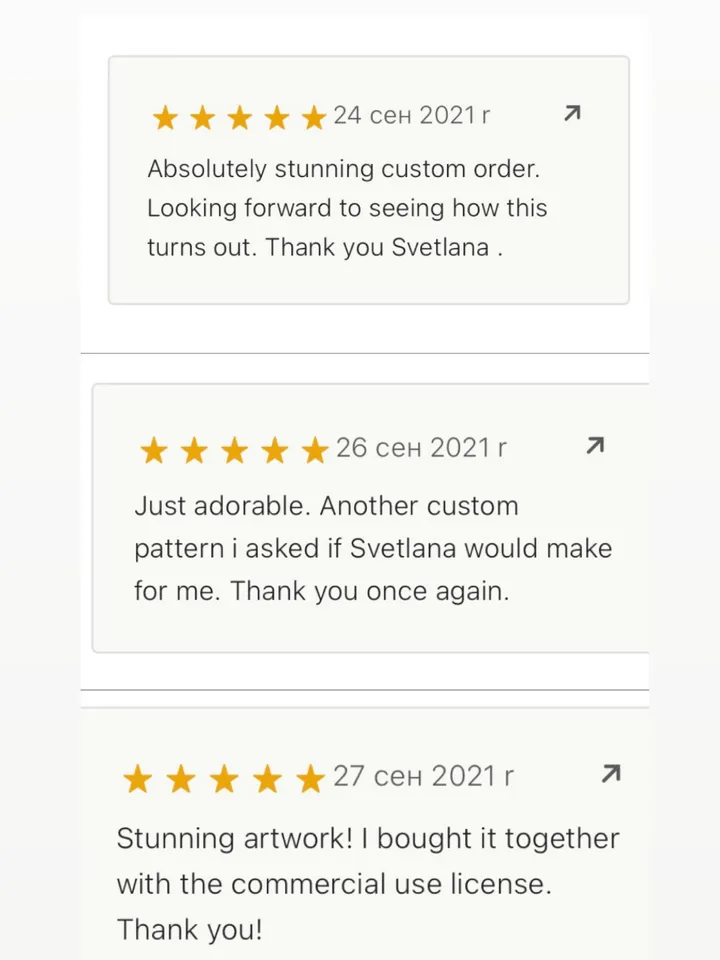720x960 pixels.
Task: Click first star of the 27 сен review
Action: point(137,780)
